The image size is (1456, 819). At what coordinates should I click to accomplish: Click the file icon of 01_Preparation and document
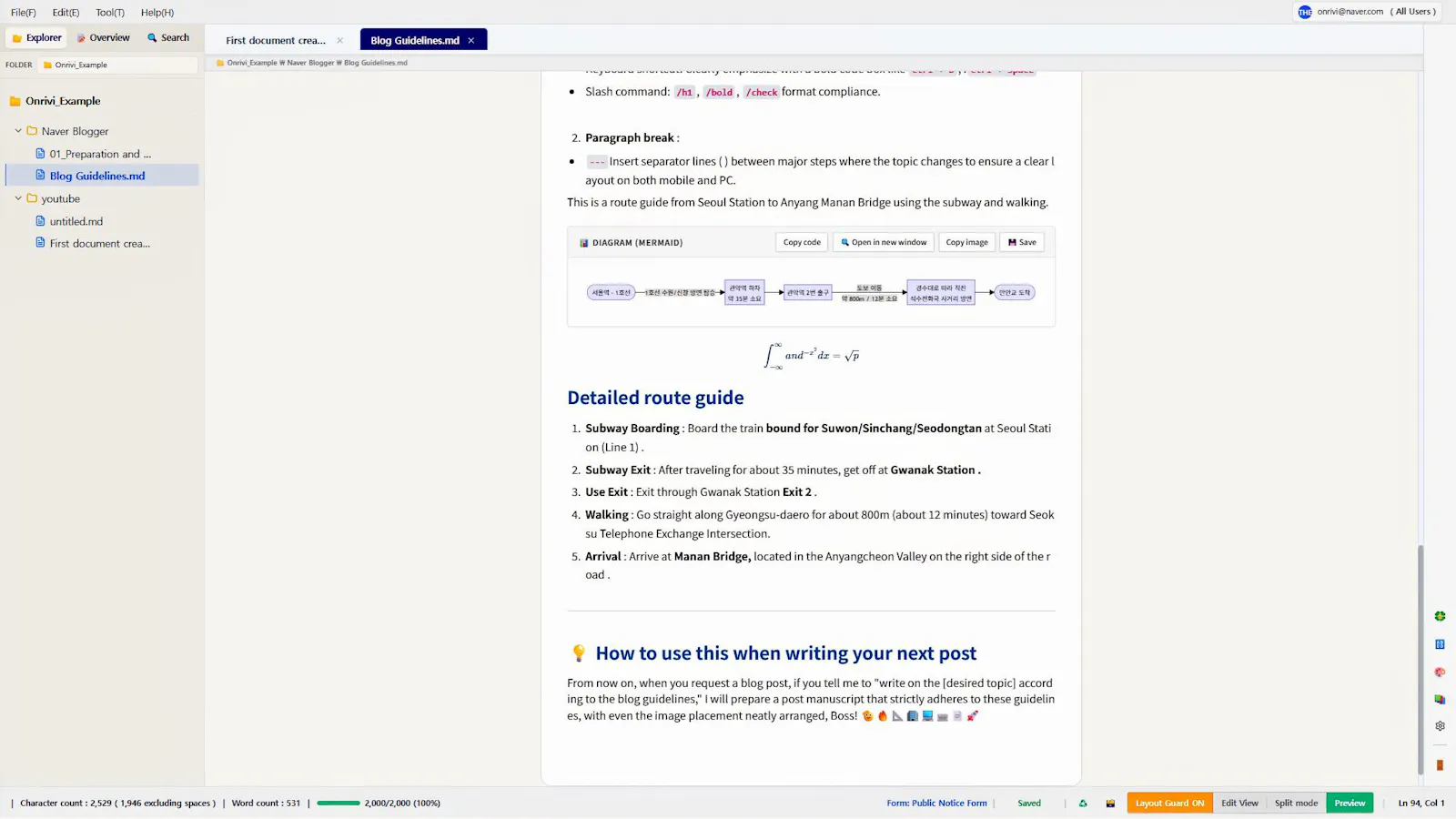click(x=40, y=154)
